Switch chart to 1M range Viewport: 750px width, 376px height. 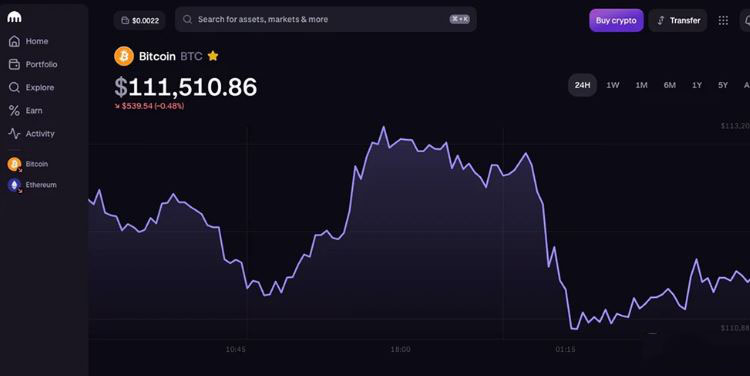tap(641, 85)
